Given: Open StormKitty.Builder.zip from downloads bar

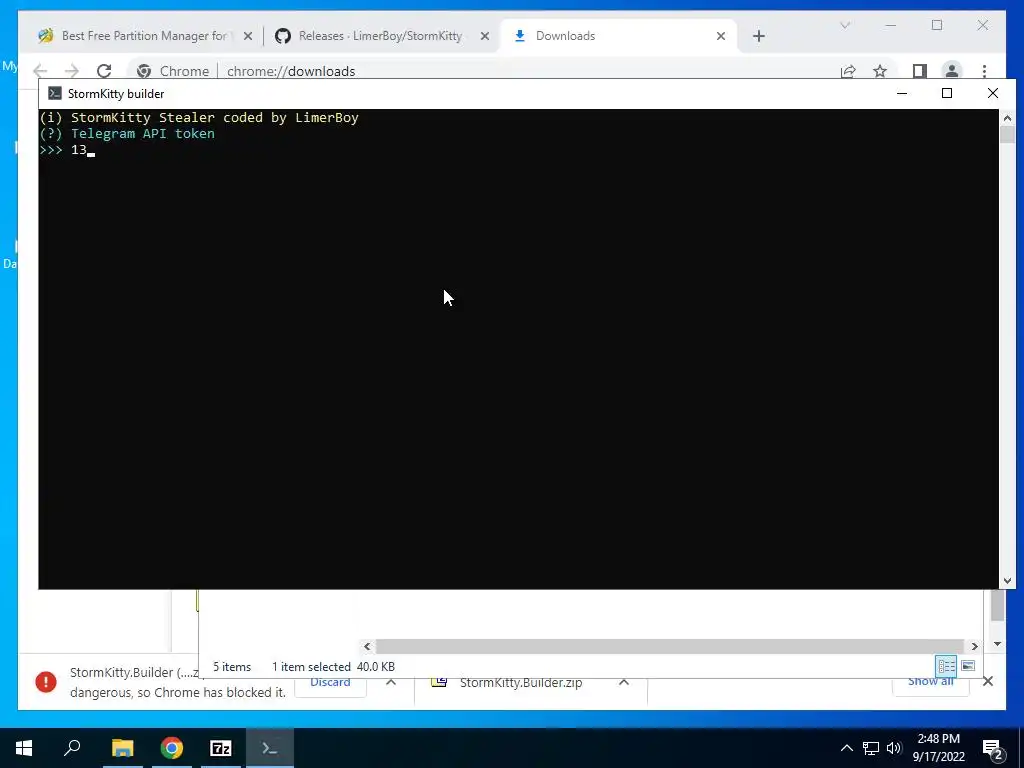Looking at the screenshot, I should point(520,682).
